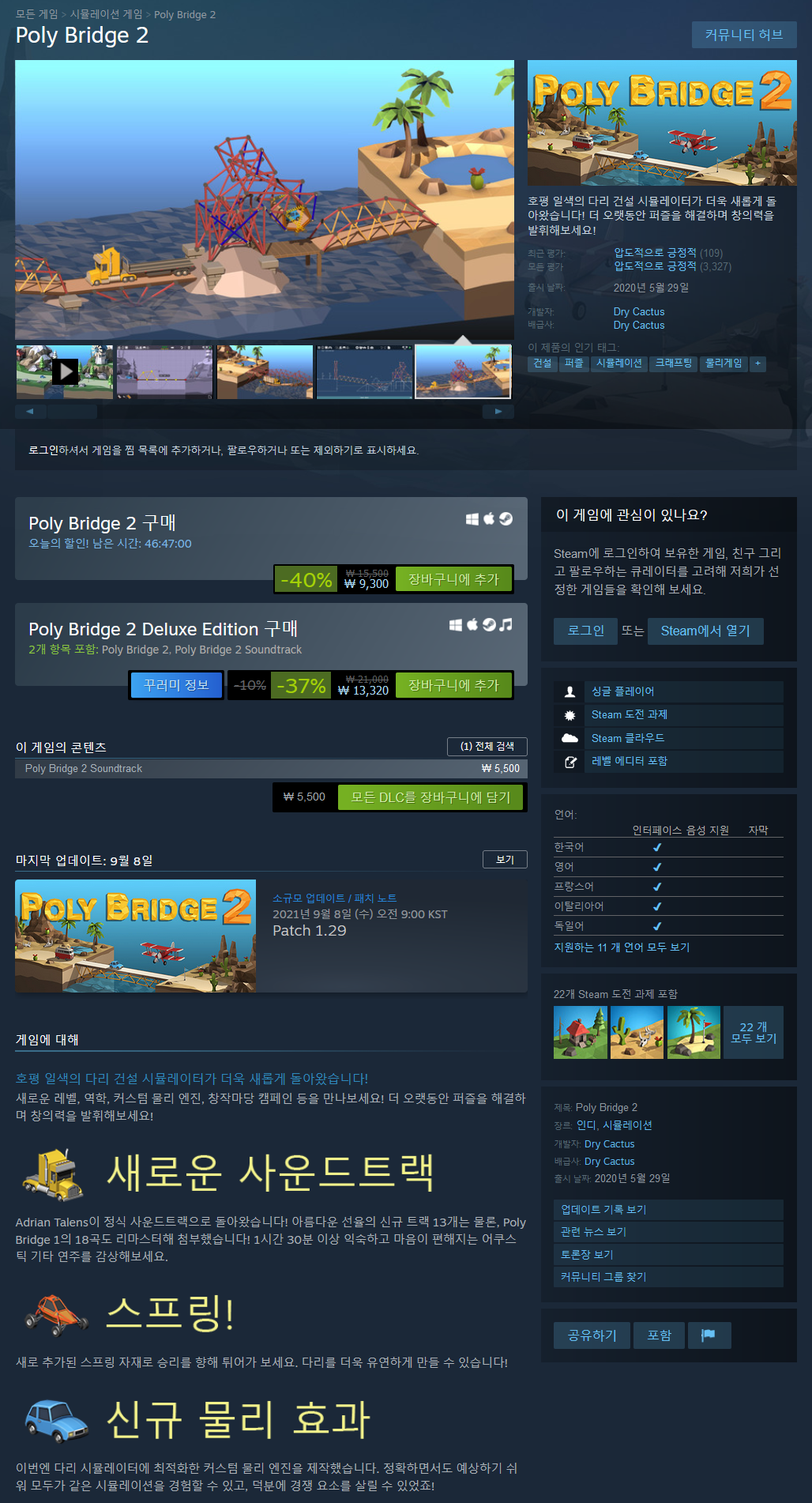Viewport: 812px width, 1503px height.
Task: Open the Patch 1.29 title
Action: coord(310,931)
